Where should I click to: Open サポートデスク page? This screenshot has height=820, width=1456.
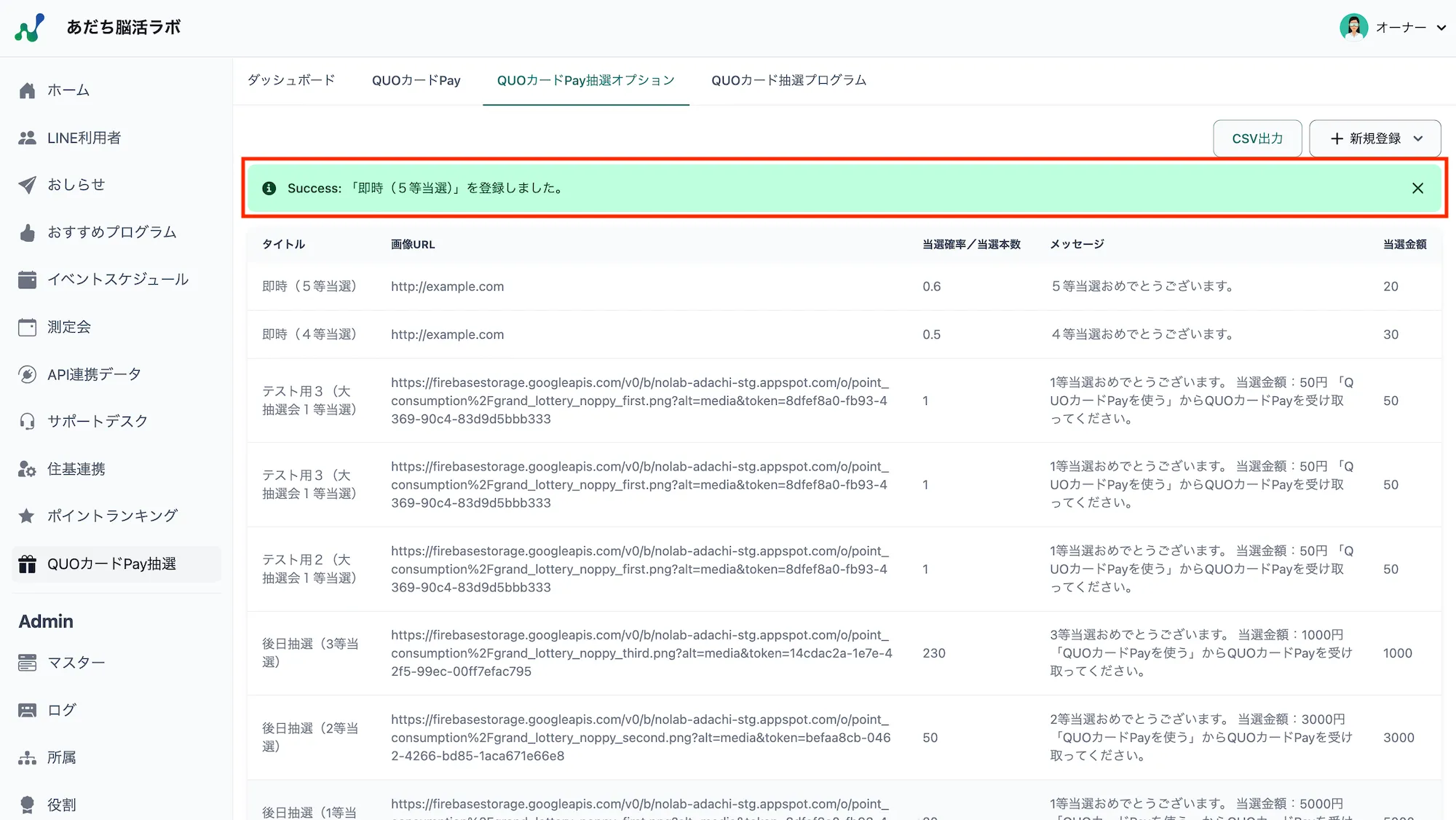116,421
